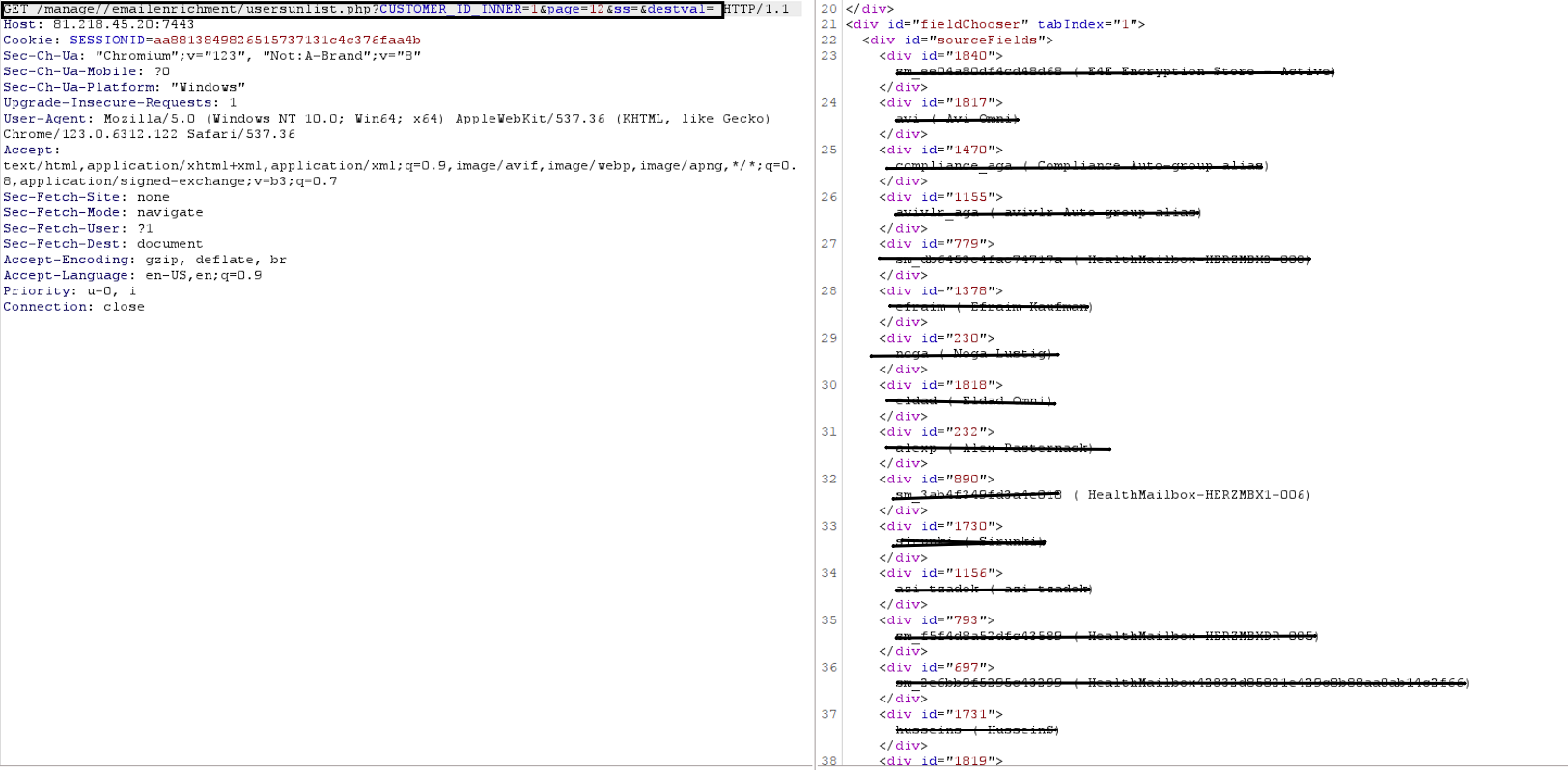Click the Accept-Encoding: gzip, deflate, br header
This screenshot has width=1568, height=770.
145,260
